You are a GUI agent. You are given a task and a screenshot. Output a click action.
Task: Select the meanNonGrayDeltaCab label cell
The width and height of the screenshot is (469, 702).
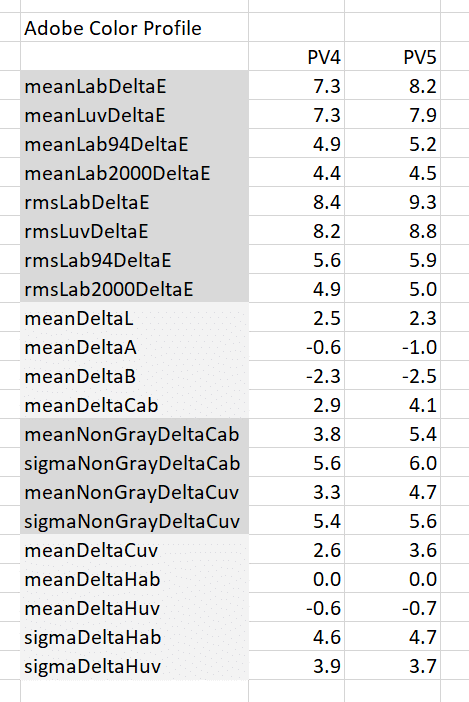coord(134,433)
